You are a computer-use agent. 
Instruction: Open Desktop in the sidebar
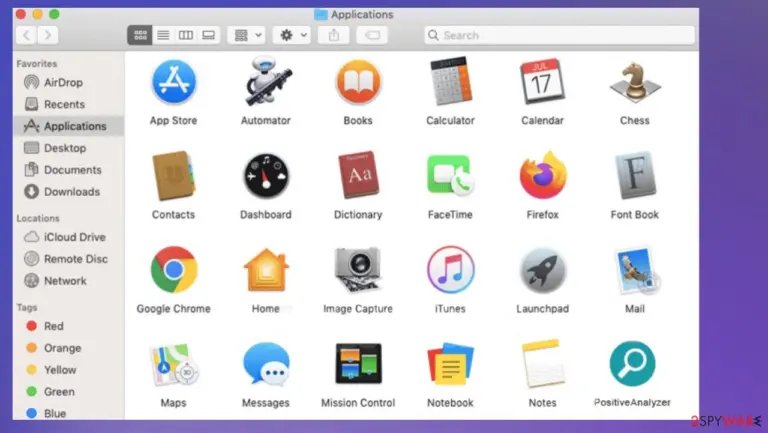point(69,148)
